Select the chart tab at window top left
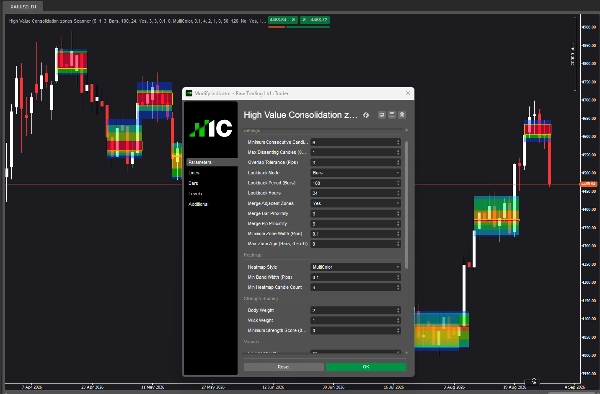 click(x=23, y=6)
